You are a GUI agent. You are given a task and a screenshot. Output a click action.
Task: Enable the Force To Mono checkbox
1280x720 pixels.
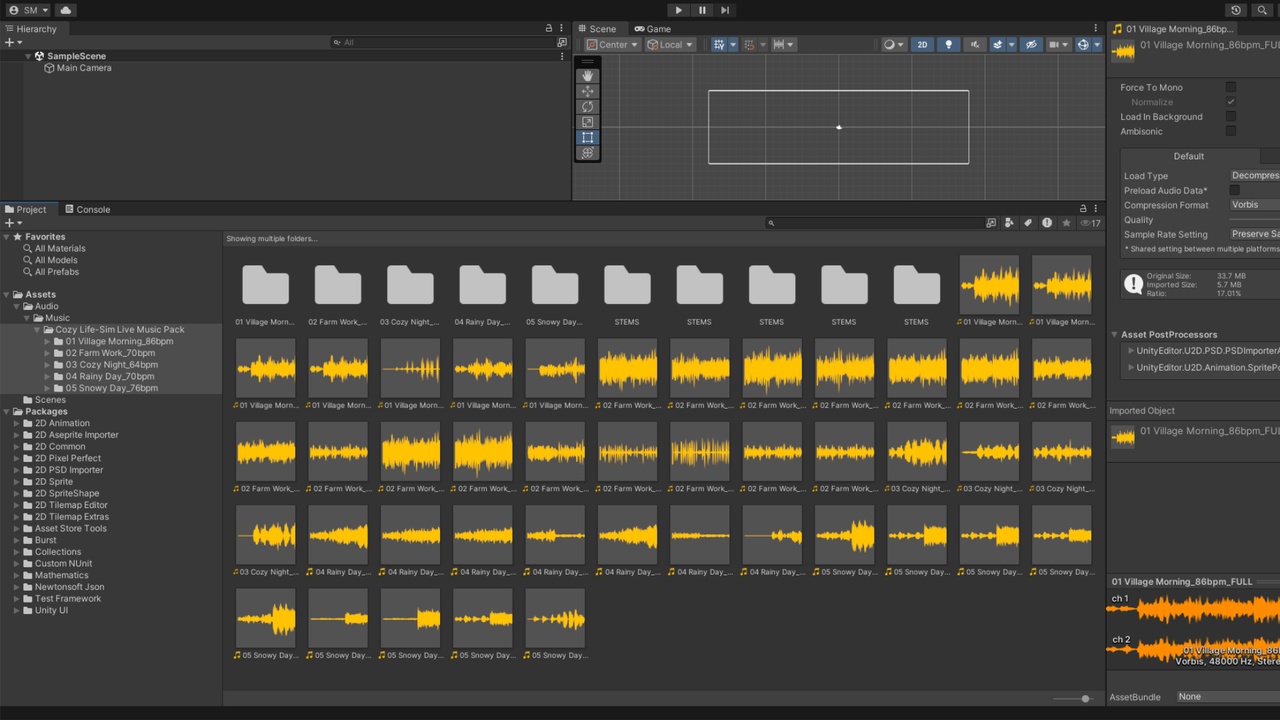(1231, 87)
